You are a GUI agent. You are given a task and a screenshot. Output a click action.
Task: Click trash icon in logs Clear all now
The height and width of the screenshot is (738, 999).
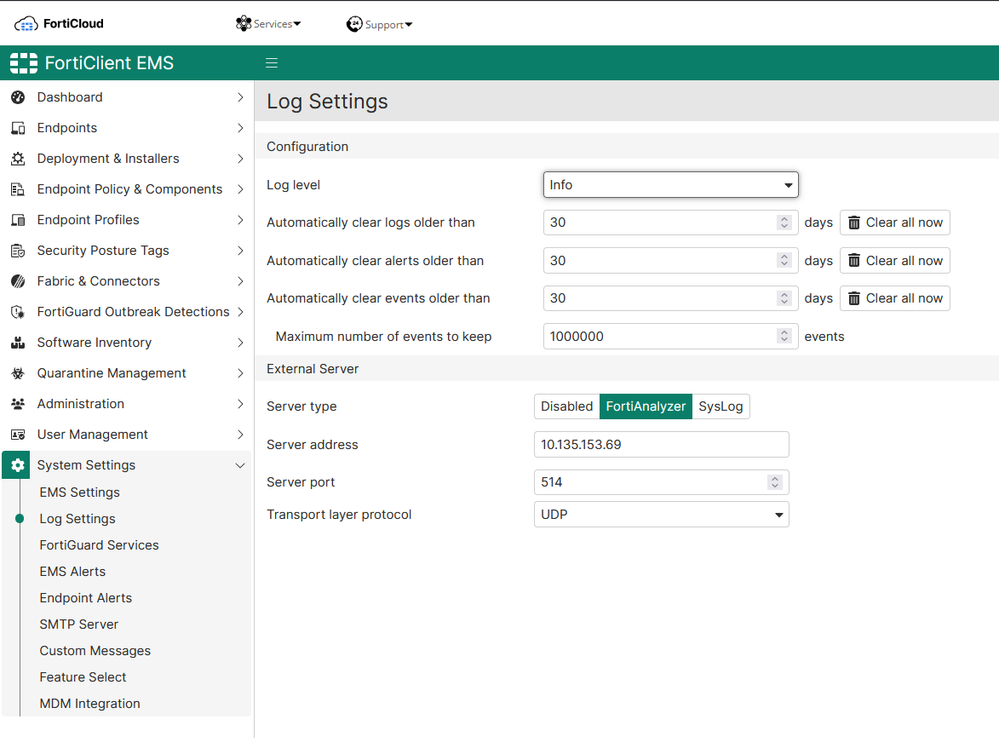[854, 222]
